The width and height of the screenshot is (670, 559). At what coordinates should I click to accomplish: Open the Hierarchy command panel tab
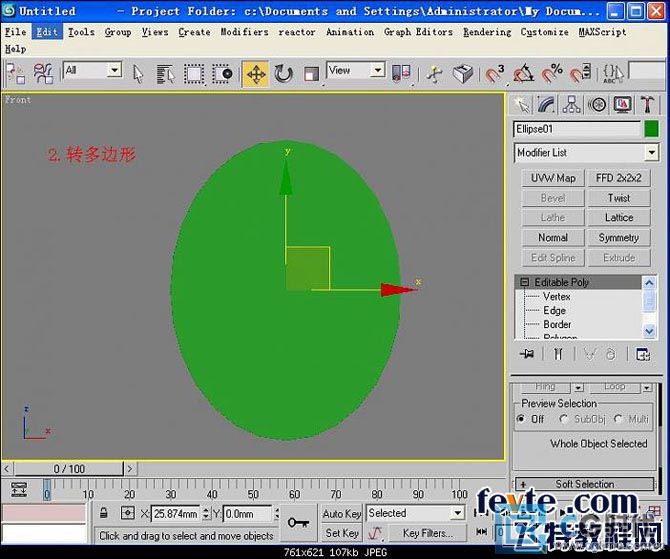[572, 104]
